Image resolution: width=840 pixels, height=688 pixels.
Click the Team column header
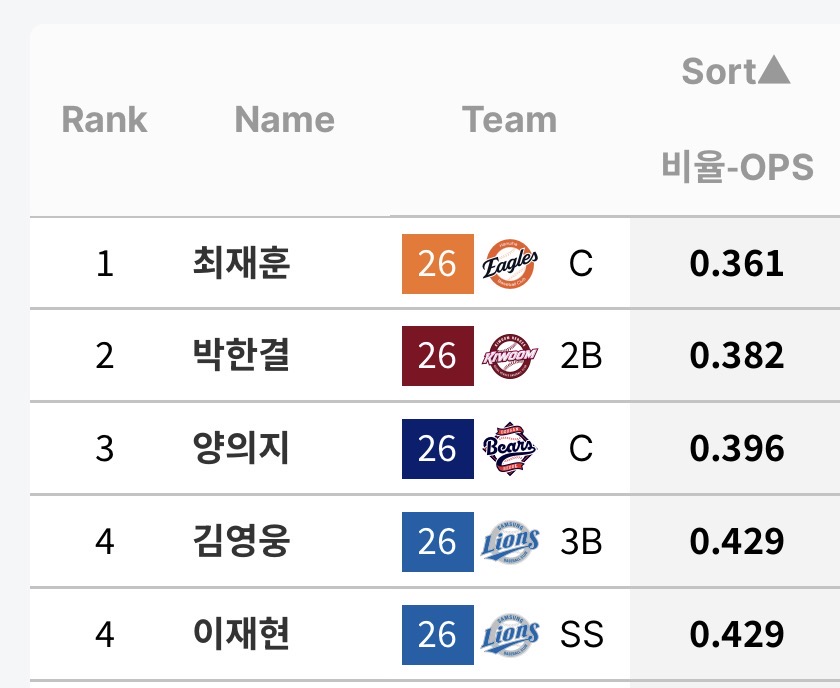[x=509, y=120]
